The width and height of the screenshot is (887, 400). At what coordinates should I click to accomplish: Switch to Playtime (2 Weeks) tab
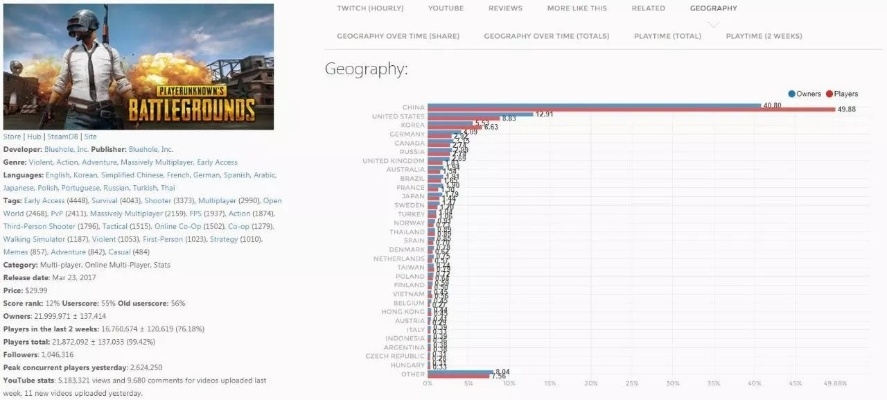[764, 36]
